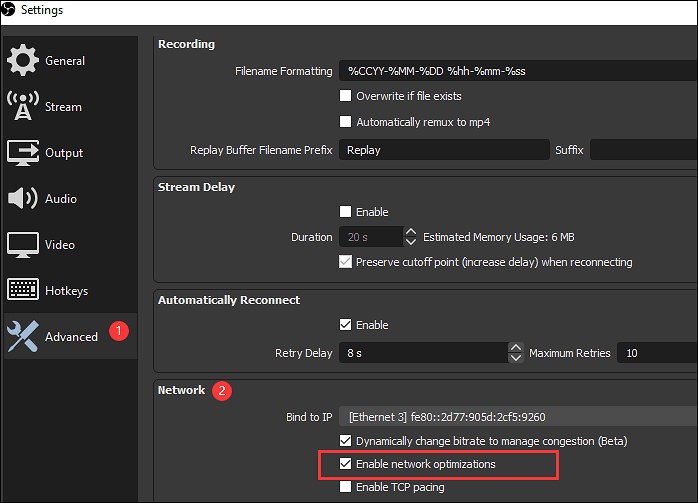Adjust the Retry Delay spinner arrows
Viewport: 698px width, 503px height.
click(516, 353)
